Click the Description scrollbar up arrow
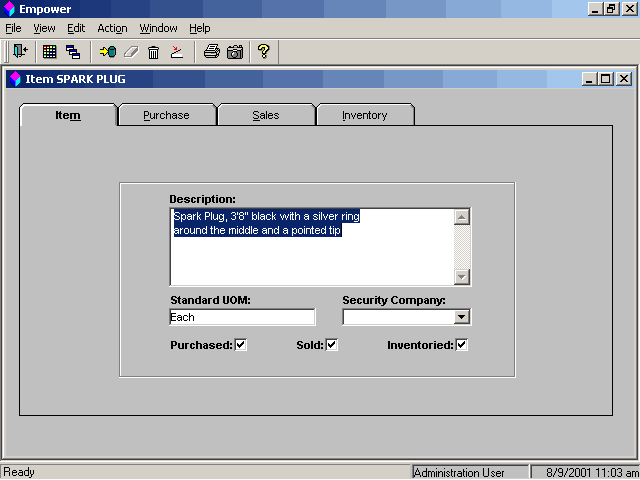640x480 pixels. (x=461, y=217)
